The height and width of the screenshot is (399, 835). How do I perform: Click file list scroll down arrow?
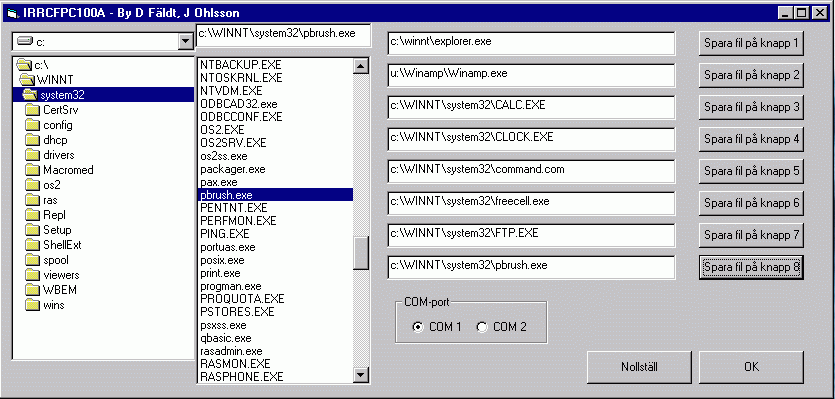pyautogui.click(x=361, y=374)
